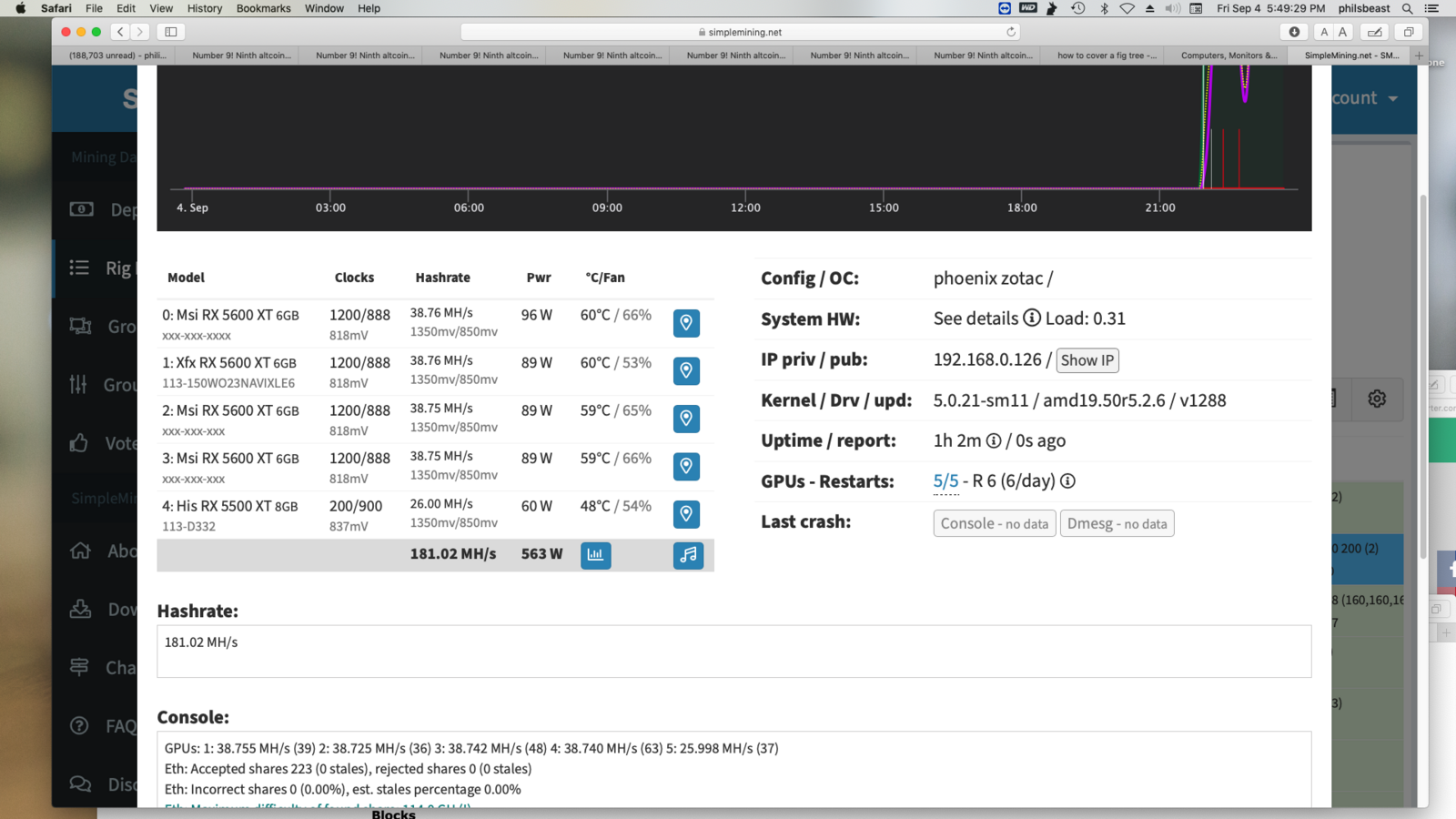Open the Edit menu

click(x=126, y=8)
